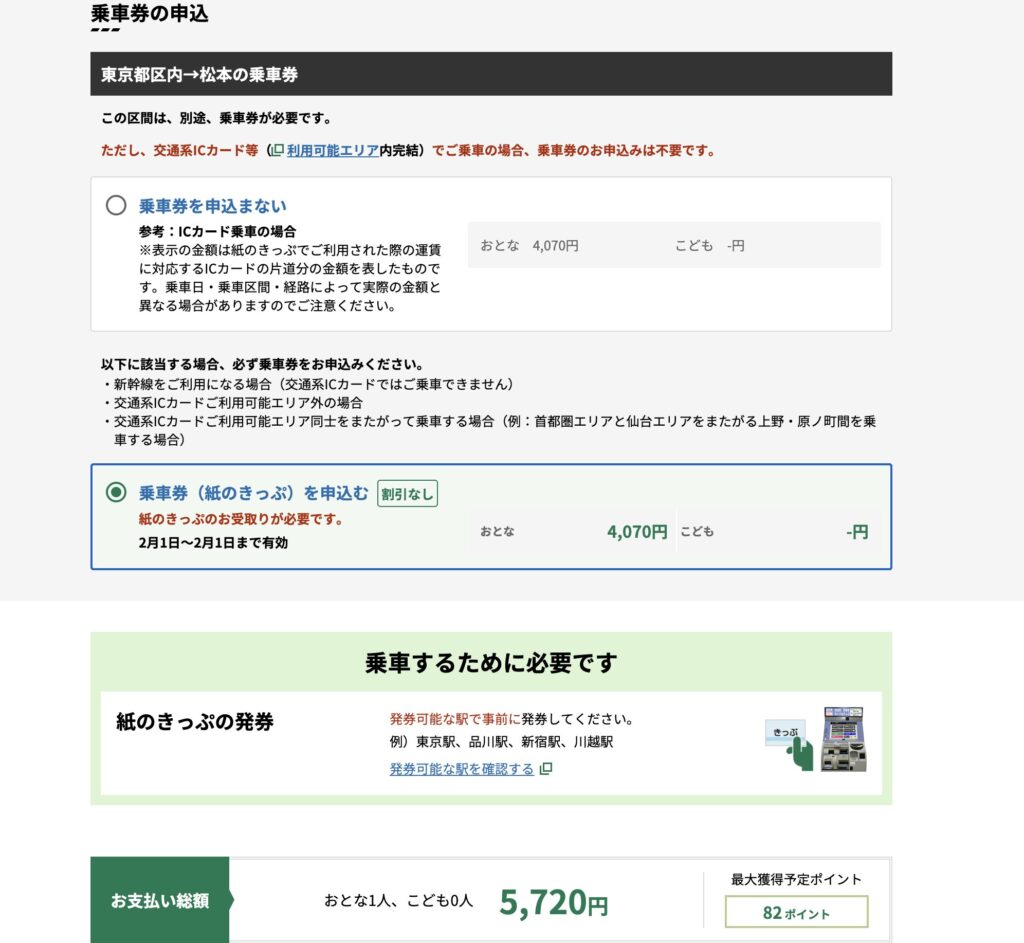Viewport: 1024px width, 943px height.
Task: Click the 5,720円 total amount
Action: tap(553, 902)
